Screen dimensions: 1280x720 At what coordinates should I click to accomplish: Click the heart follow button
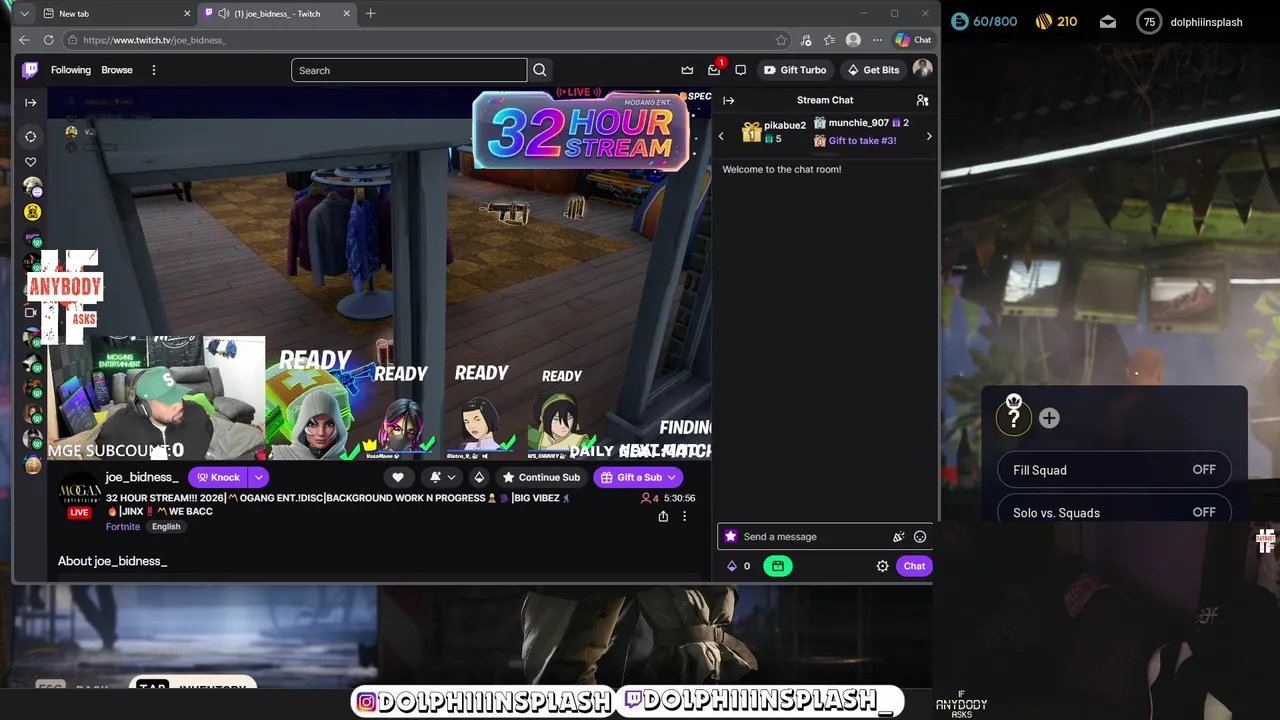[x=398, y=477]
